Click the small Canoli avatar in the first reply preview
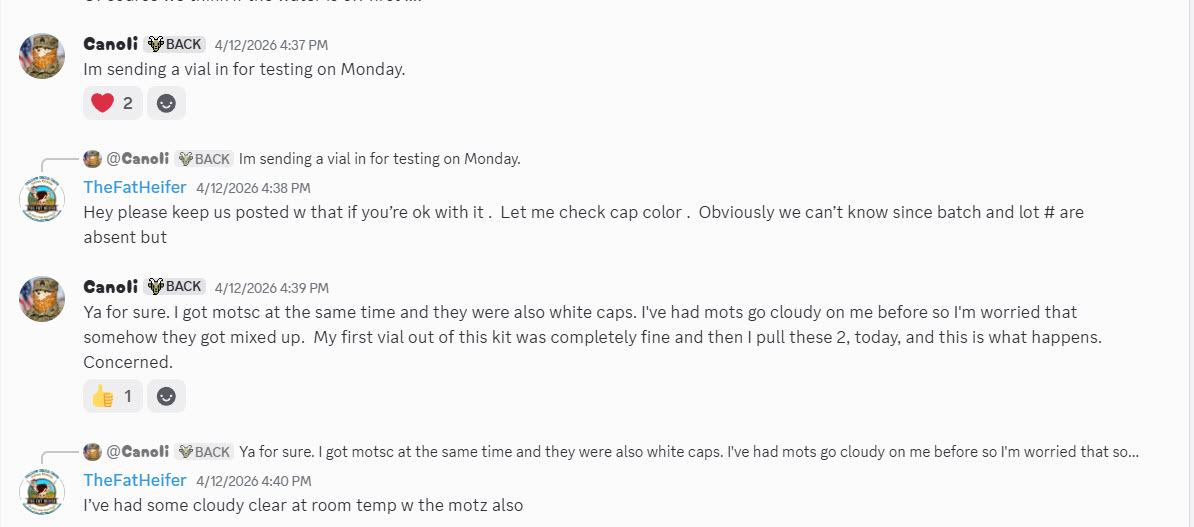The height and width of the screenshot is (527, 1194). (92, 159)
